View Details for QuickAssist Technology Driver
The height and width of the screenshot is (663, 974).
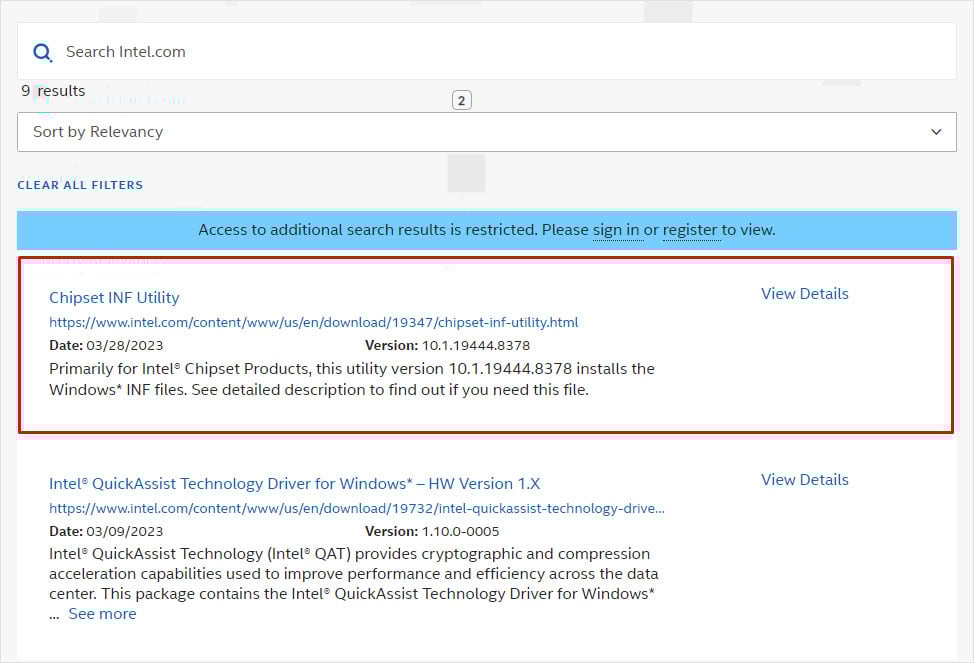pos(804,480)
